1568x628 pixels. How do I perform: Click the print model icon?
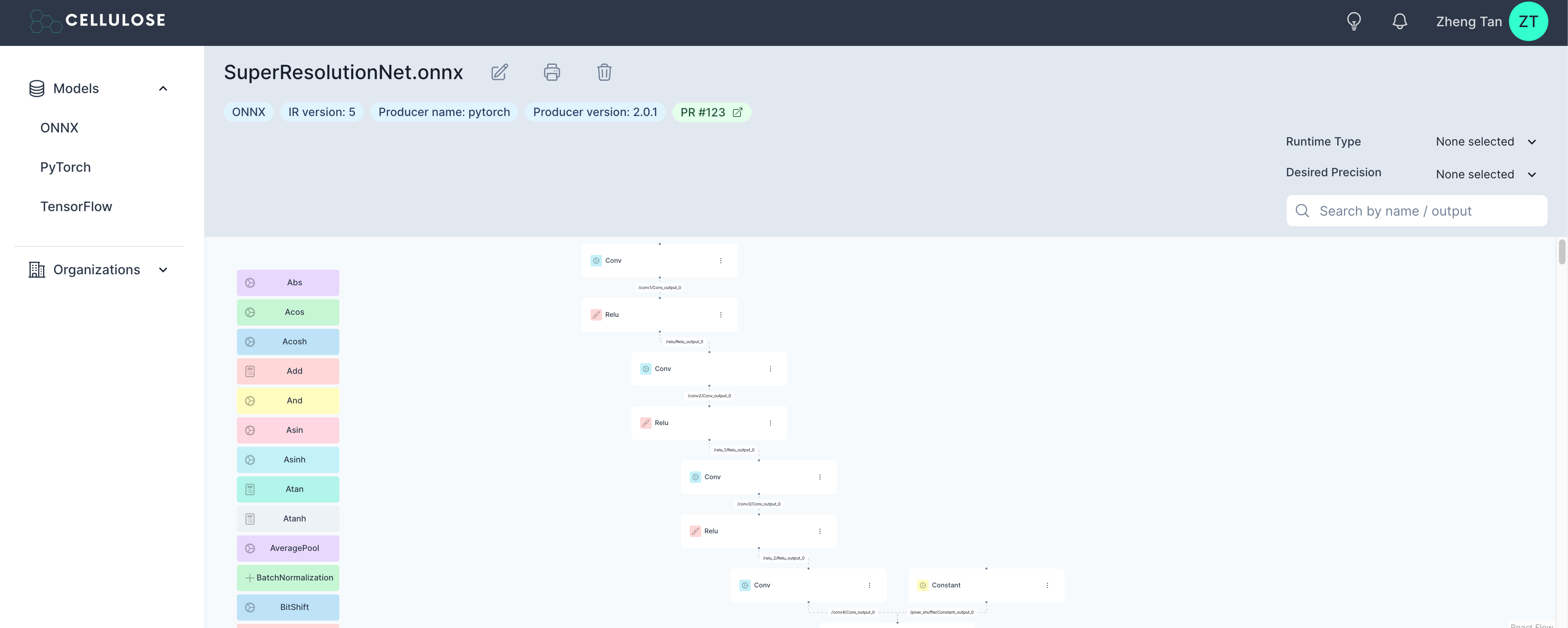tap(552, 73)
